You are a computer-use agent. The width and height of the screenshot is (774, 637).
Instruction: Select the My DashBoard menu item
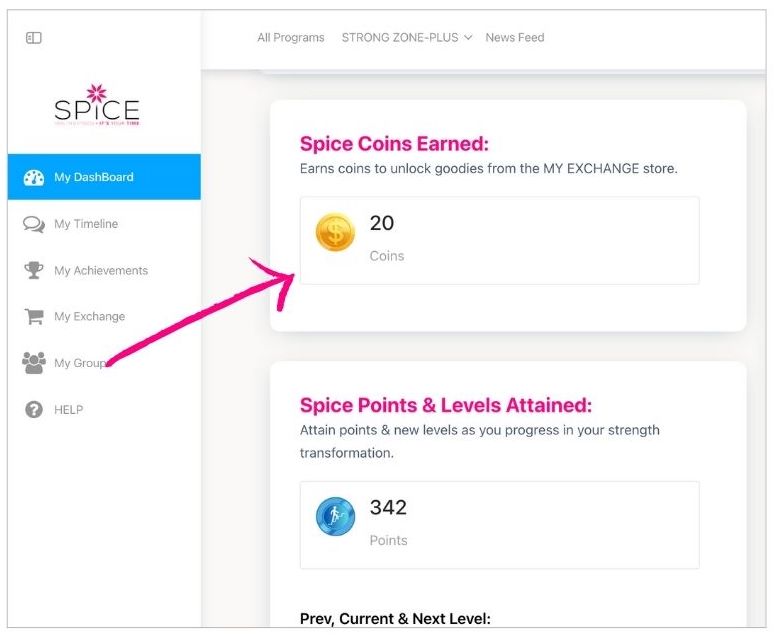click(x=94, y=178)
